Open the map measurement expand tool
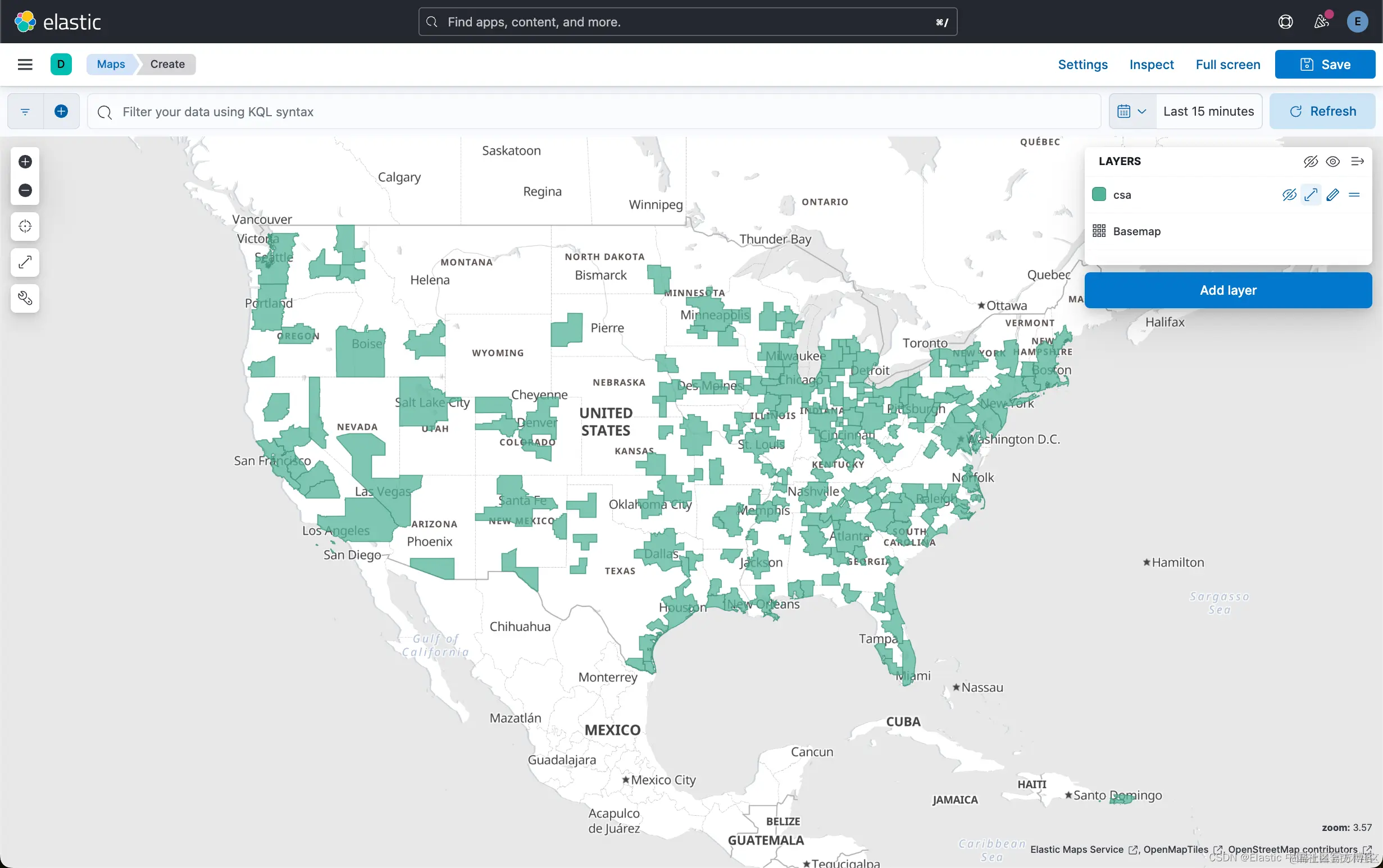 coord(25,262)
